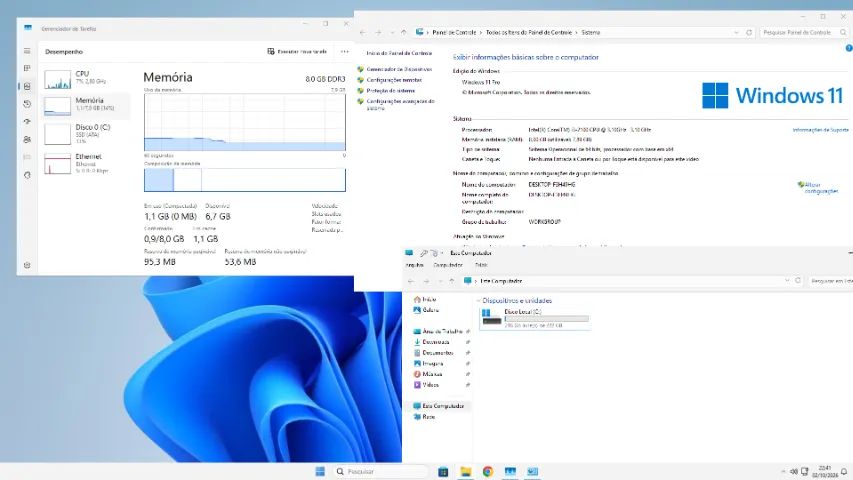Open Google Chrome from the taskbar
This screenshot has height=480, width=853.
pos(488,471)
